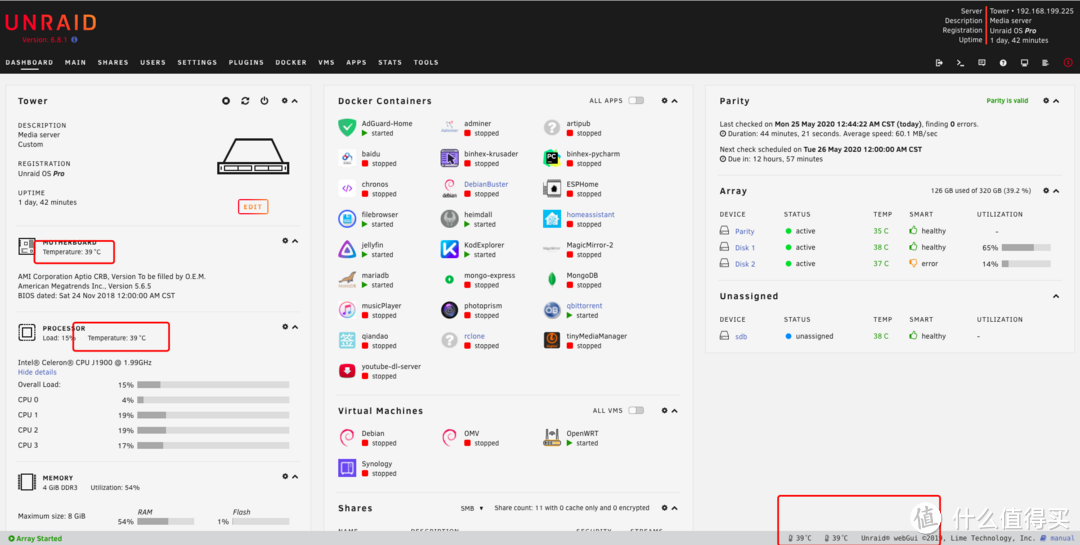Click the Synology VM icon

(346, 468)
